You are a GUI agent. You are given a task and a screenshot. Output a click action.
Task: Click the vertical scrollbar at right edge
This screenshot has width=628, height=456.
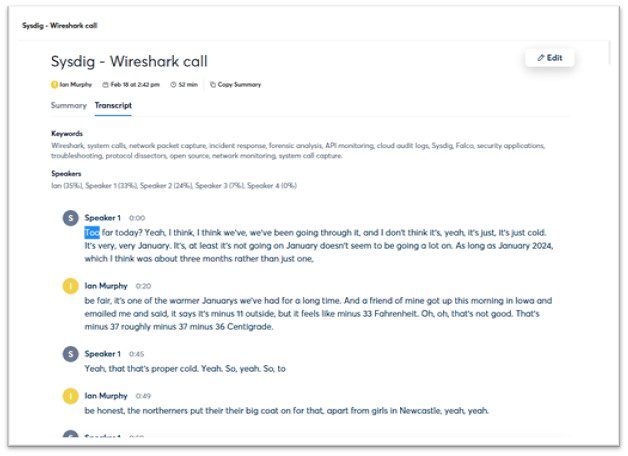tap(609, 52)
